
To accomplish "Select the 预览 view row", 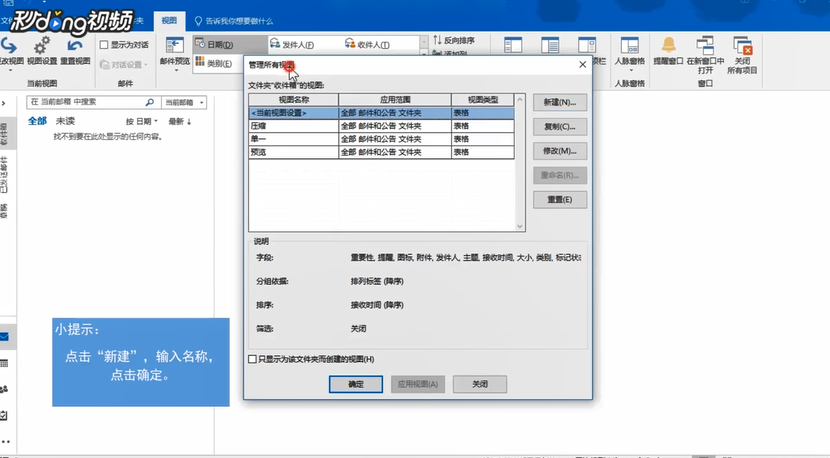I will point(381,152).
